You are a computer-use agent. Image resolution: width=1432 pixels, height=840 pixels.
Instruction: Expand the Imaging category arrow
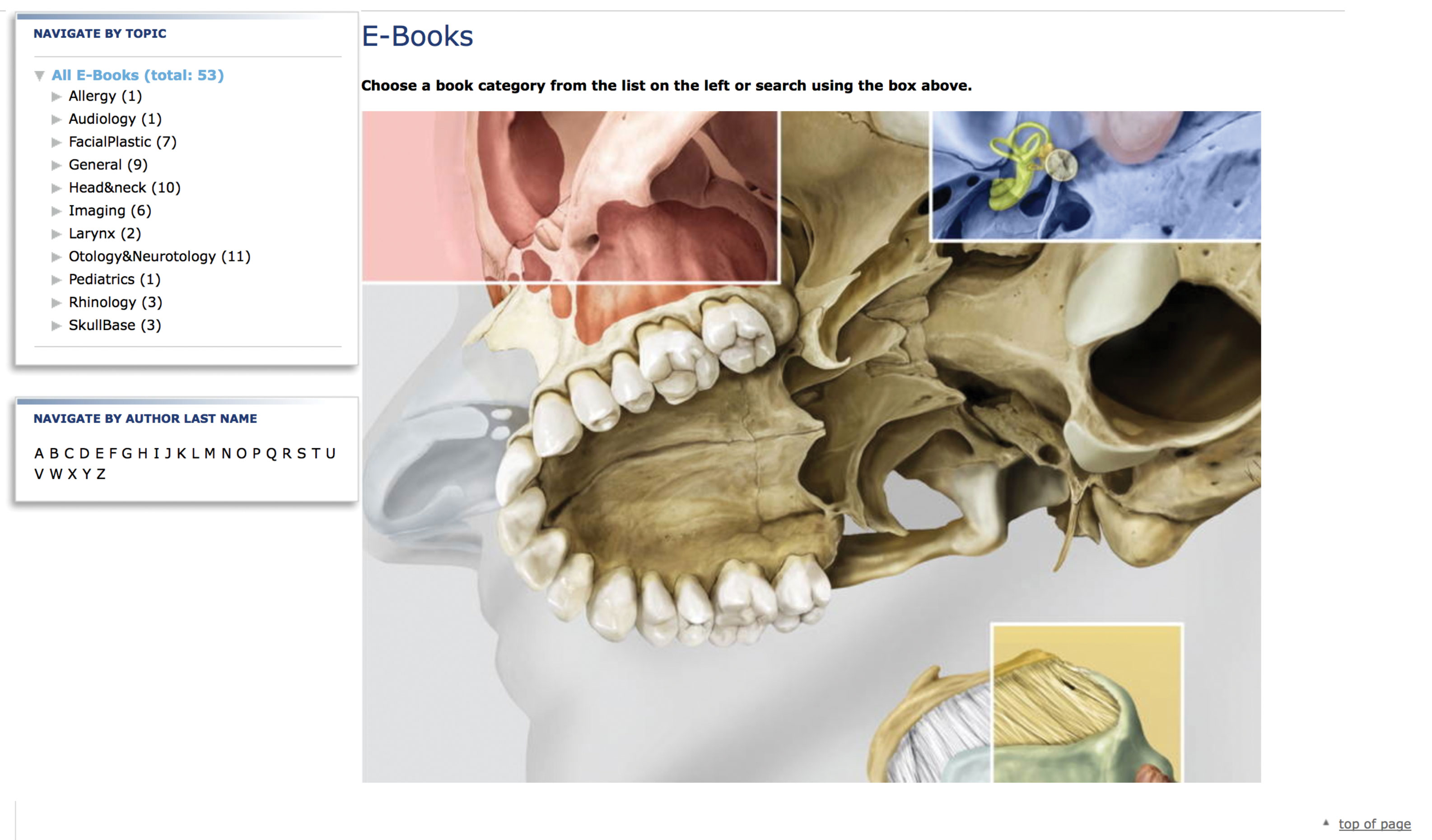click(56, 211)
